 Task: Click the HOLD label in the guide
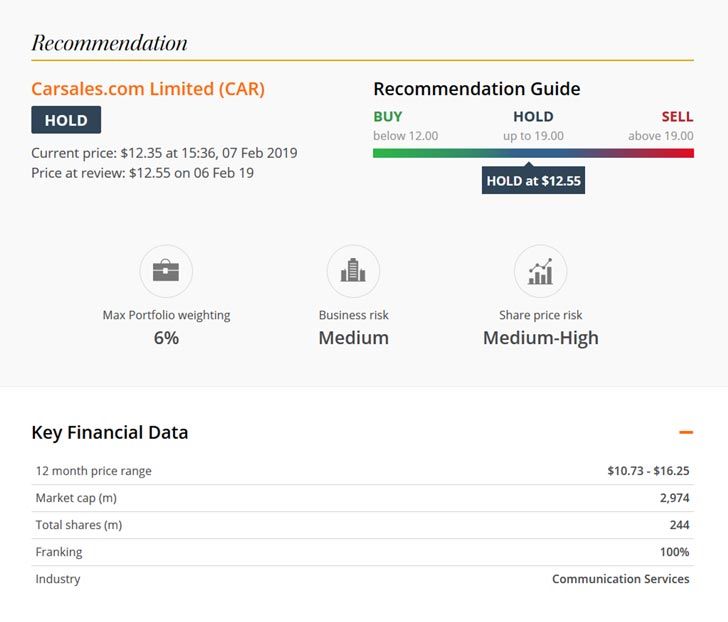(533, 117)
